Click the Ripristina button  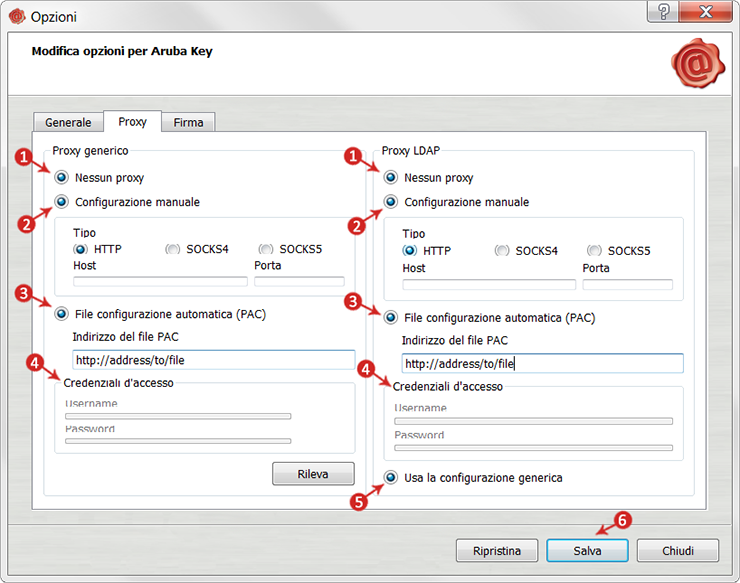click(497, 550)
